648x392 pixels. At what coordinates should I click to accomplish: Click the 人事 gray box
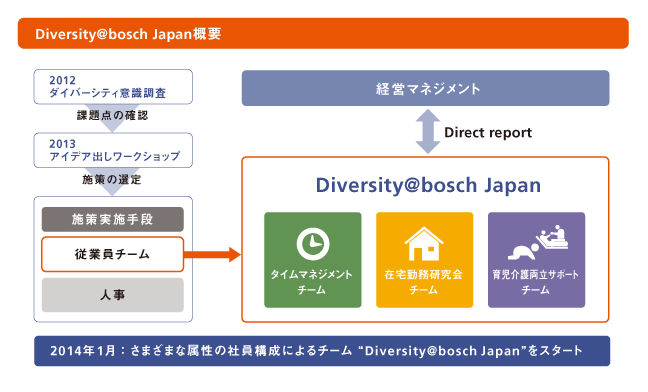point(112,295)
